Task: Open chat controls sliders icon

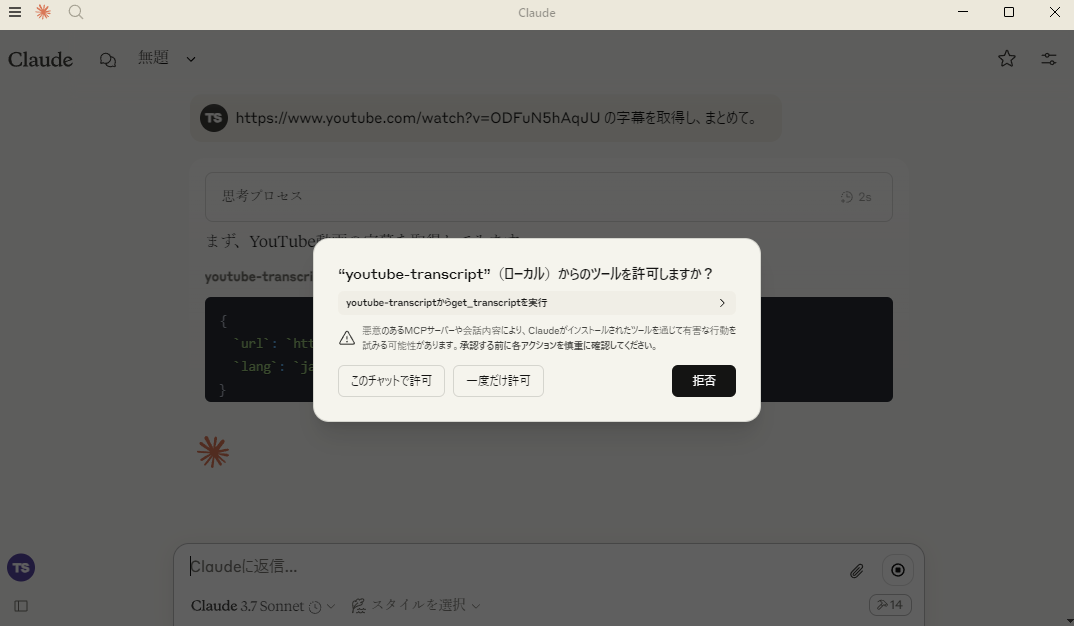Action: point(1049,59)
